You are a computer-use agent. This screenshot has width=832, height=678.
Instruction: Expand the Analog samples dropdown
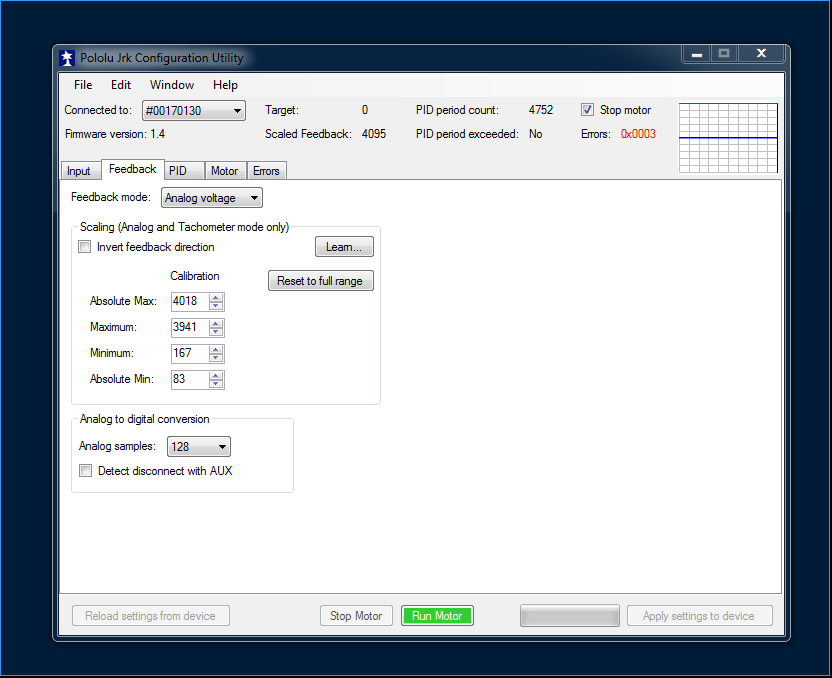tap(198, 447)
